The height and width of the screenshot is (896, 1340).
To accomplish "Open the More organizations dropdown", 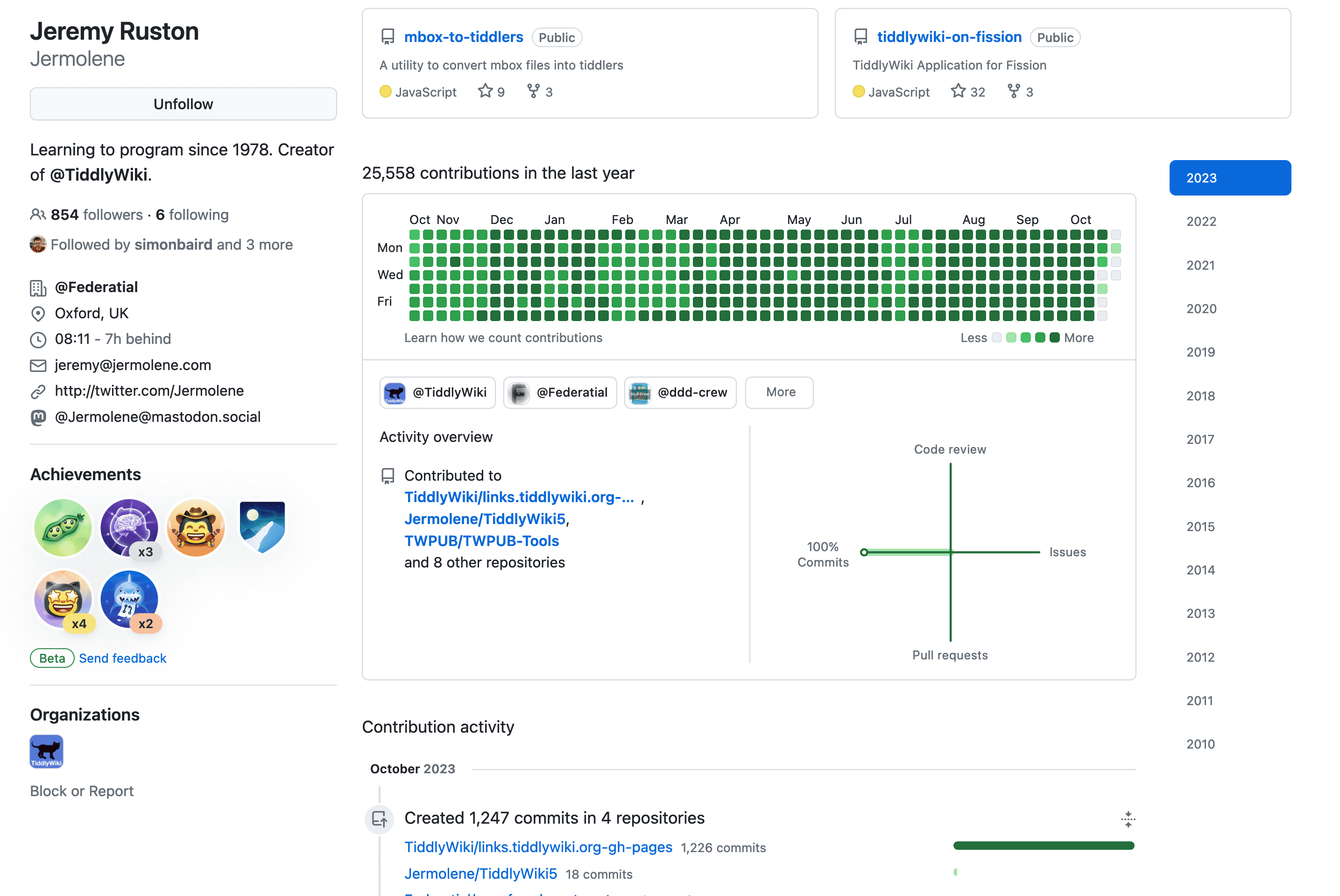I will [x=779, y=392].
